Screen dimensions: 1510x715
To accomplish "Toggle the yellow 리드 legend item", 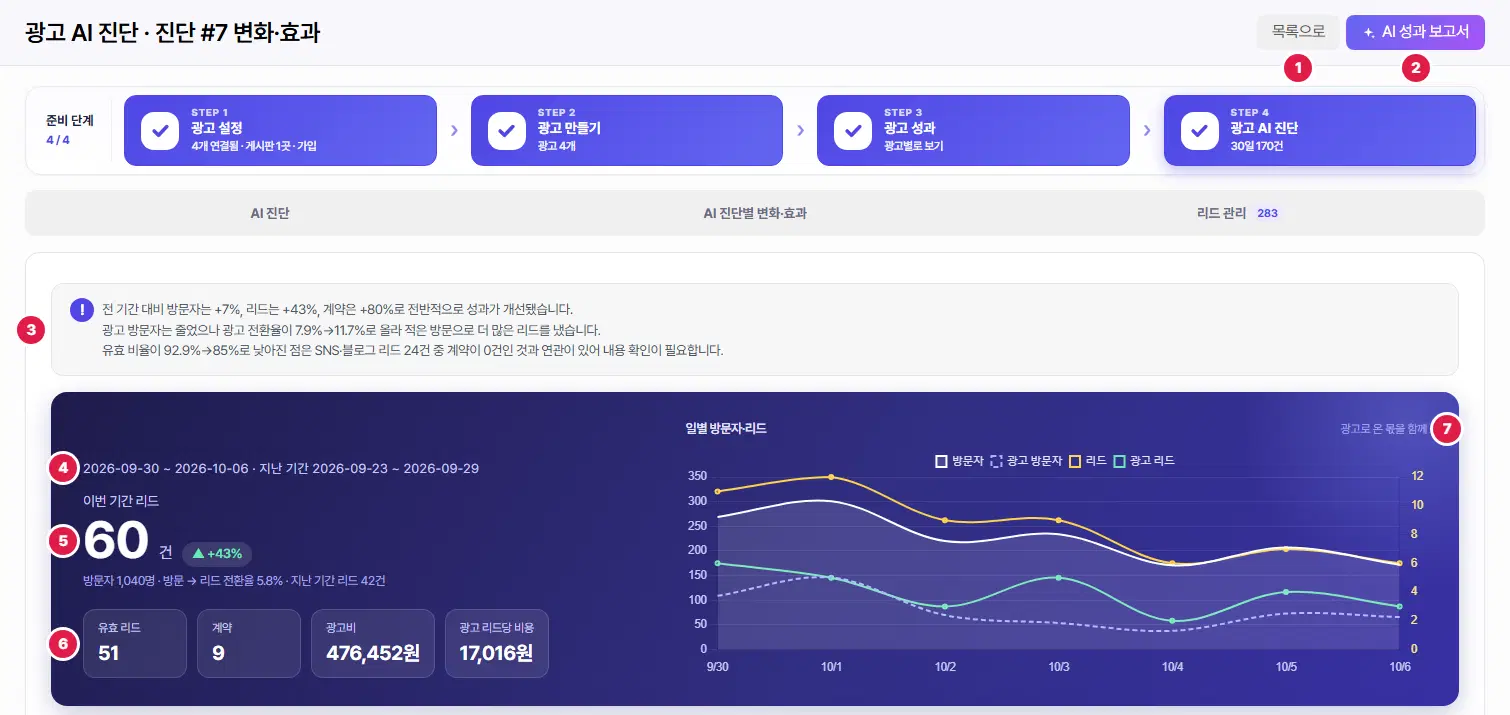I will click(1088, 461).
